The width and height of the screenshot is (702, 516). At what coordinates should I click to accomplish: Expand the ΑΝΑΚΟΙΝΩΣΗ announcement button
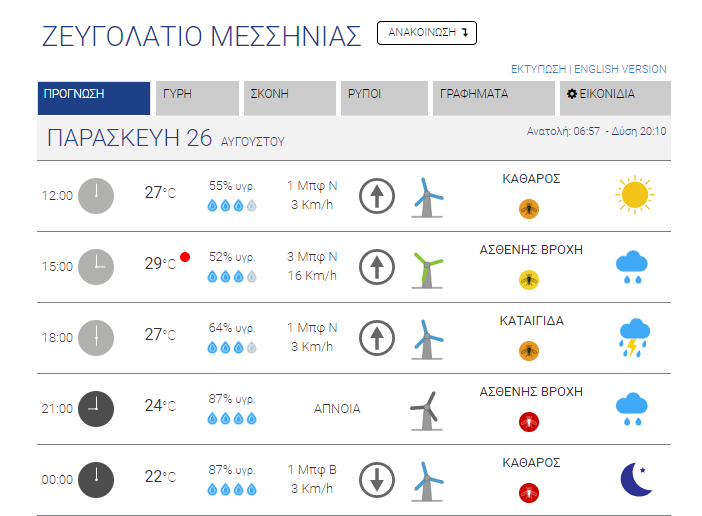pyautogui.click(x=427, y=33)
